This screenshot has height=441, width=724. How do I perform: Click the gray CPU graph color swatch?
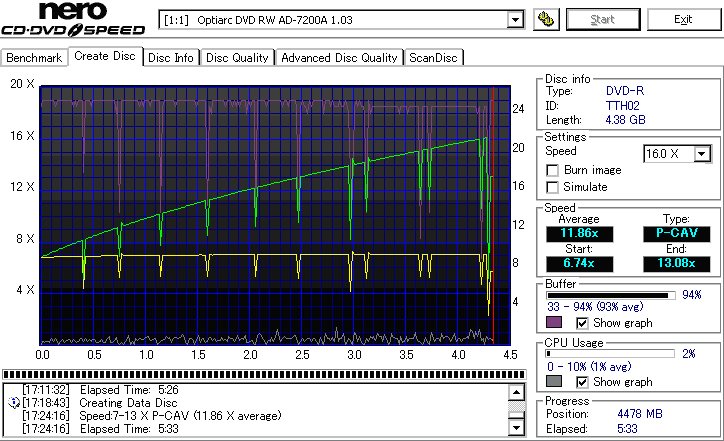(x=554, y=381)
